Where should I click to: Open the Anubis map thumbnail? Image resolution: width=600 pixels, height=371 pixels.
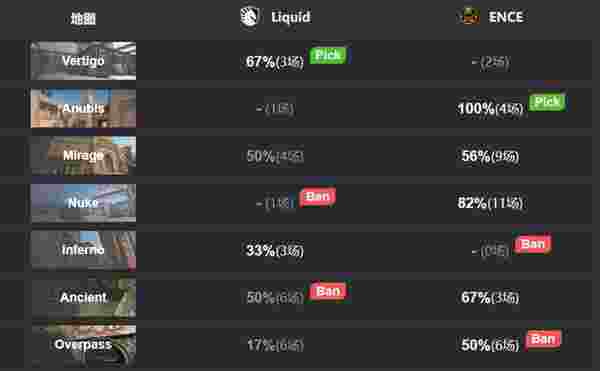click(x=83, y=108)
